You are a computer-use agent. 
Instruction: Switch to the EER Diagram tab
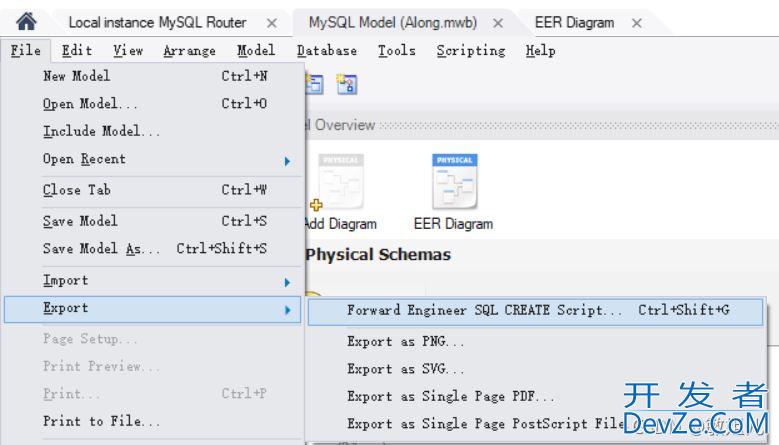tap(574, 22)
